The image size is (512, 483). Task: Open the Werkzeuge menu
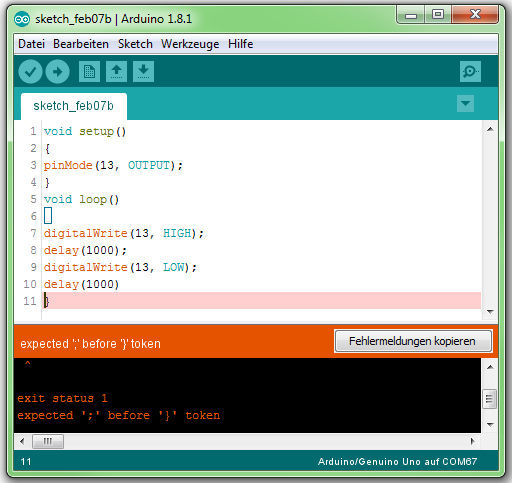coord(190,44)
